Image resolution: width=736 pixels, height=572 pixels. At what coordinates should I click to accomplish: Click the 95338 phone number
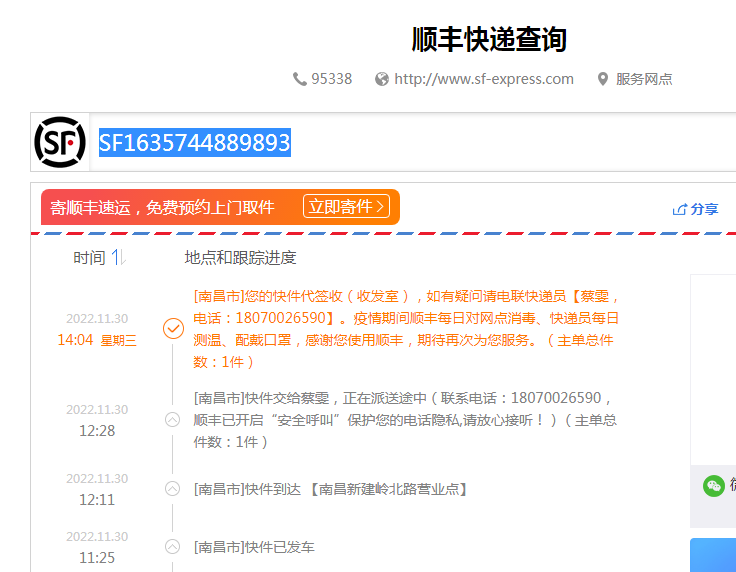[x=331, y=79]
